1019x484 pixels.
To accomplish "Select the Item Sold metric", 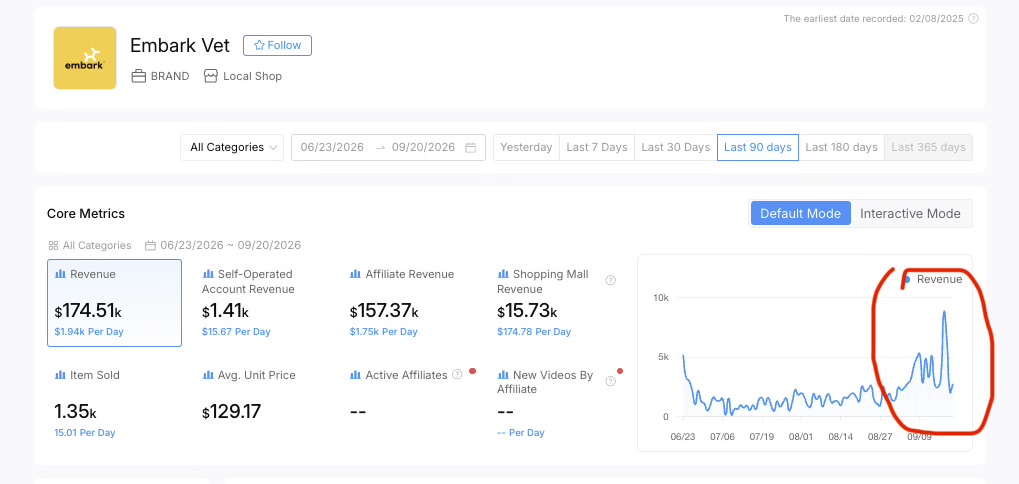I will [x=114, y=403].
